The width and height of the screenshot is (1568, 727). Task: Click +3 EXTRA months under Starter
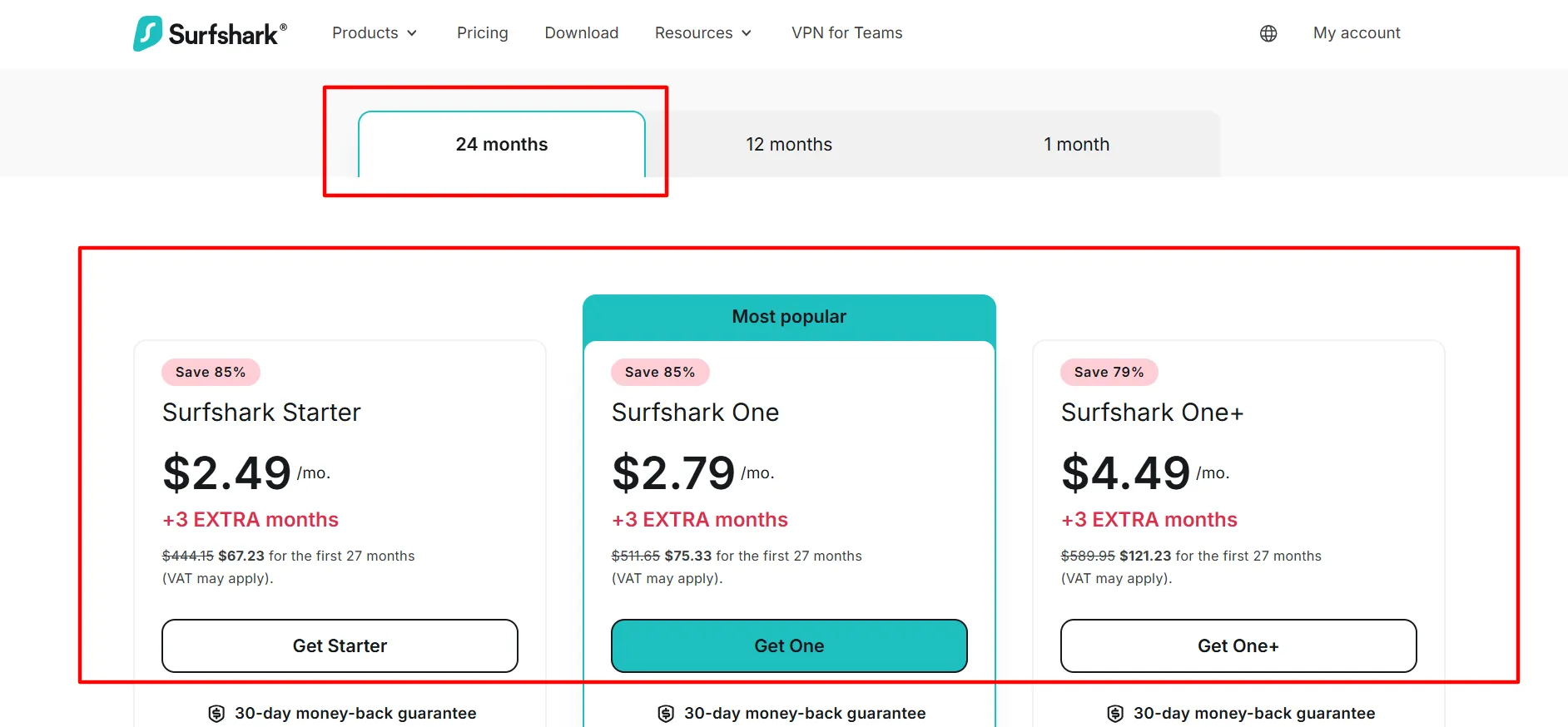[x=251, y=520]
